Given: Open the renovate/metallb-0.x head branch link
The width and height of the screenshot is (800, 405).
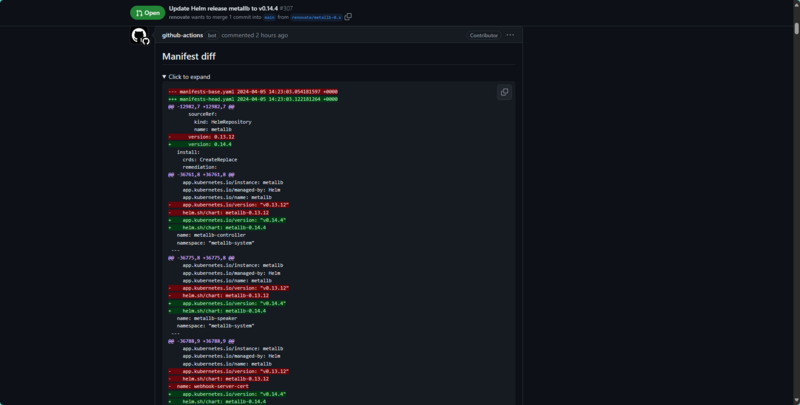Looking at the screenshot, I should pos(316,17).
